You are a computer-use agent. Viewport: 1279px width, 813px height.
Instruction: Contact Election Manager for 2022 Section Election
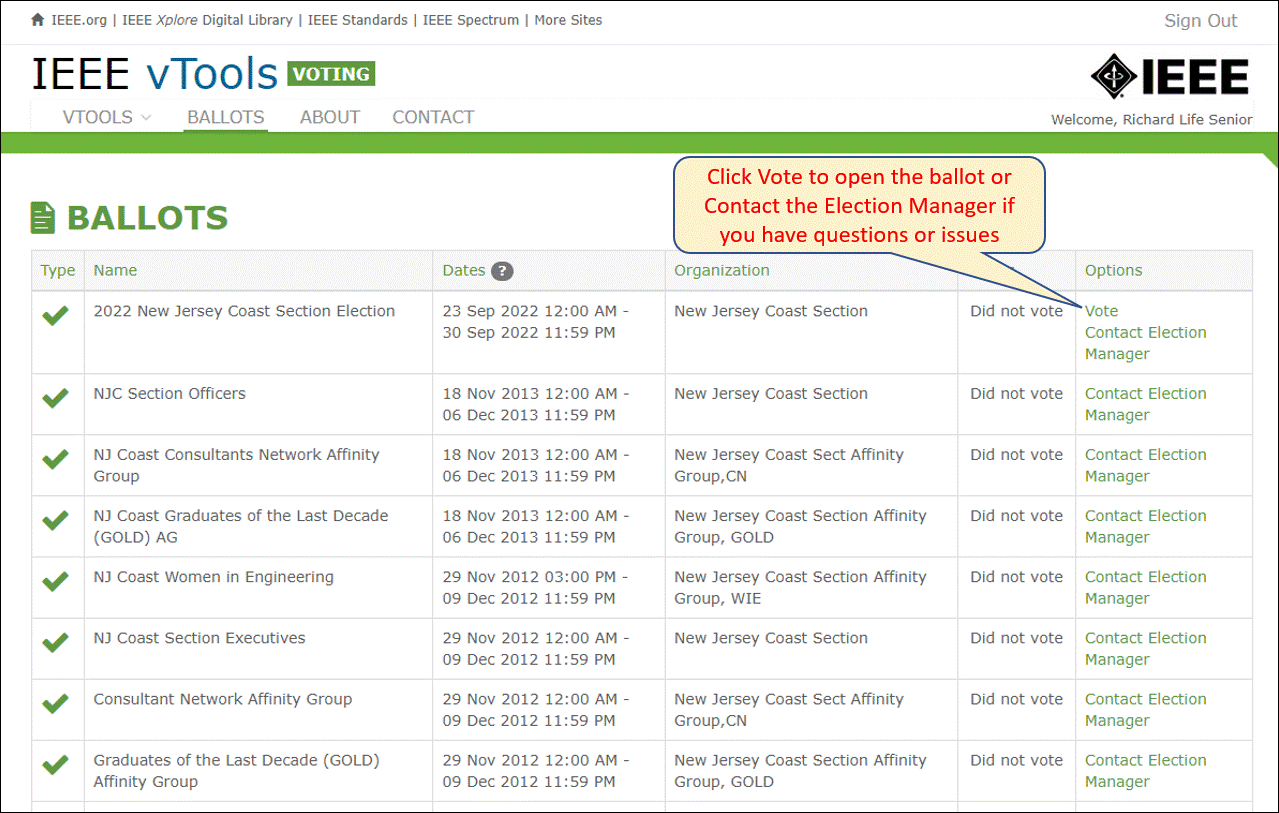click(x=1146, y=343)
